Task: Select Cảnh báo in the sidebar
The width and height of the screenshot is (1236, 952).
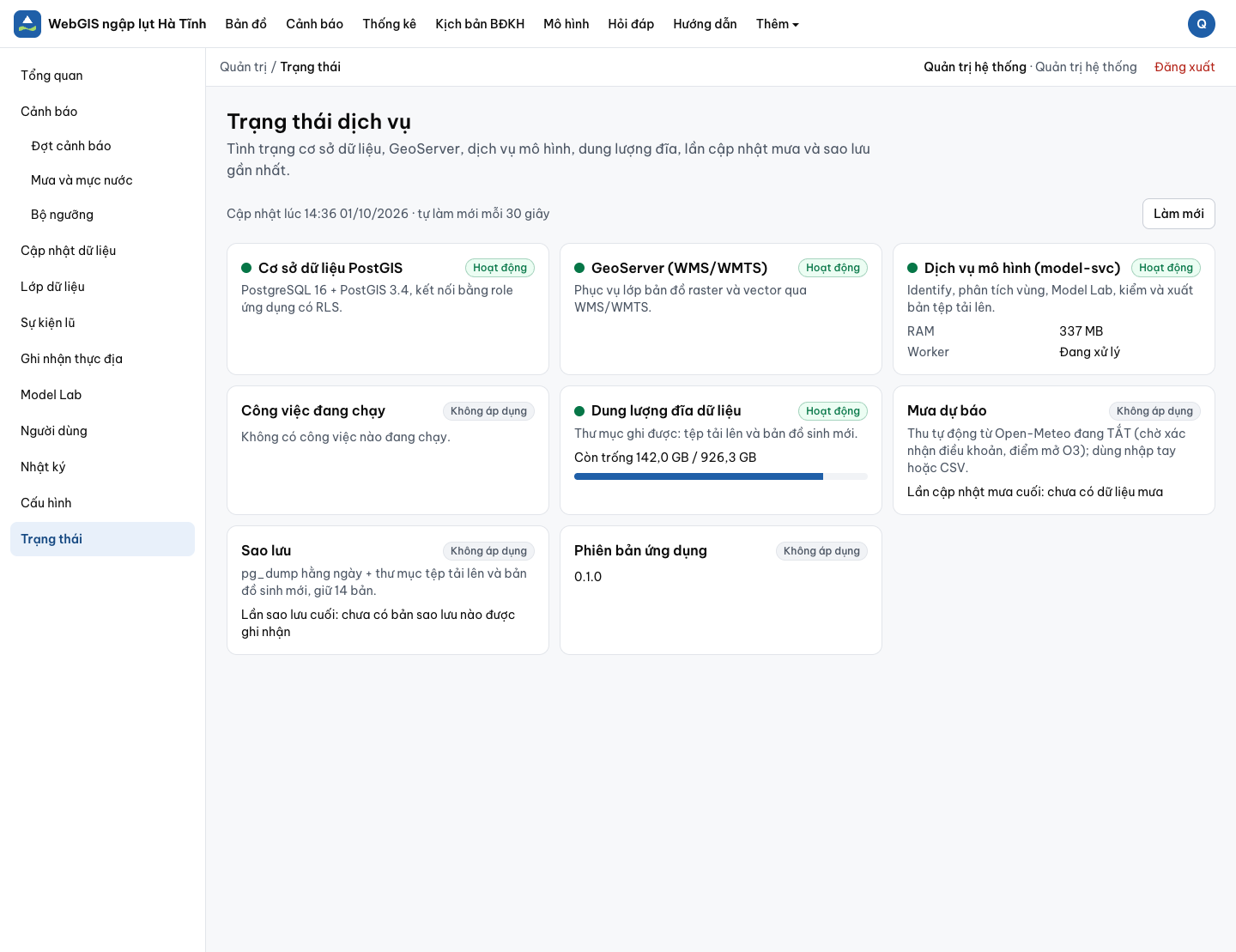Action: click(103, 112)
